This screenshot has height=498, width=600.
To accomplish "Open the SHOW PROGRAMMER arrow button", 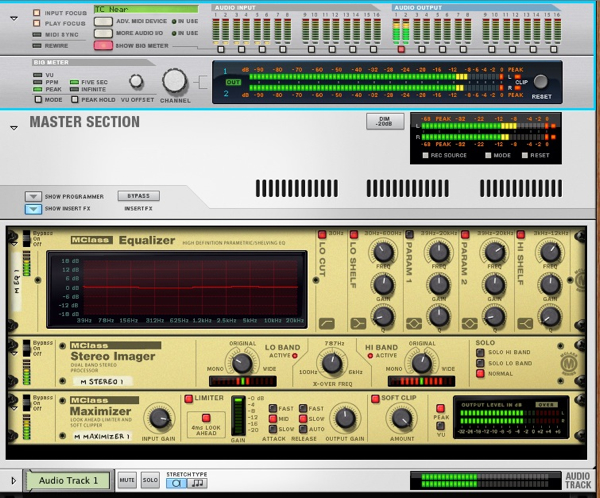I will (33, 196).
